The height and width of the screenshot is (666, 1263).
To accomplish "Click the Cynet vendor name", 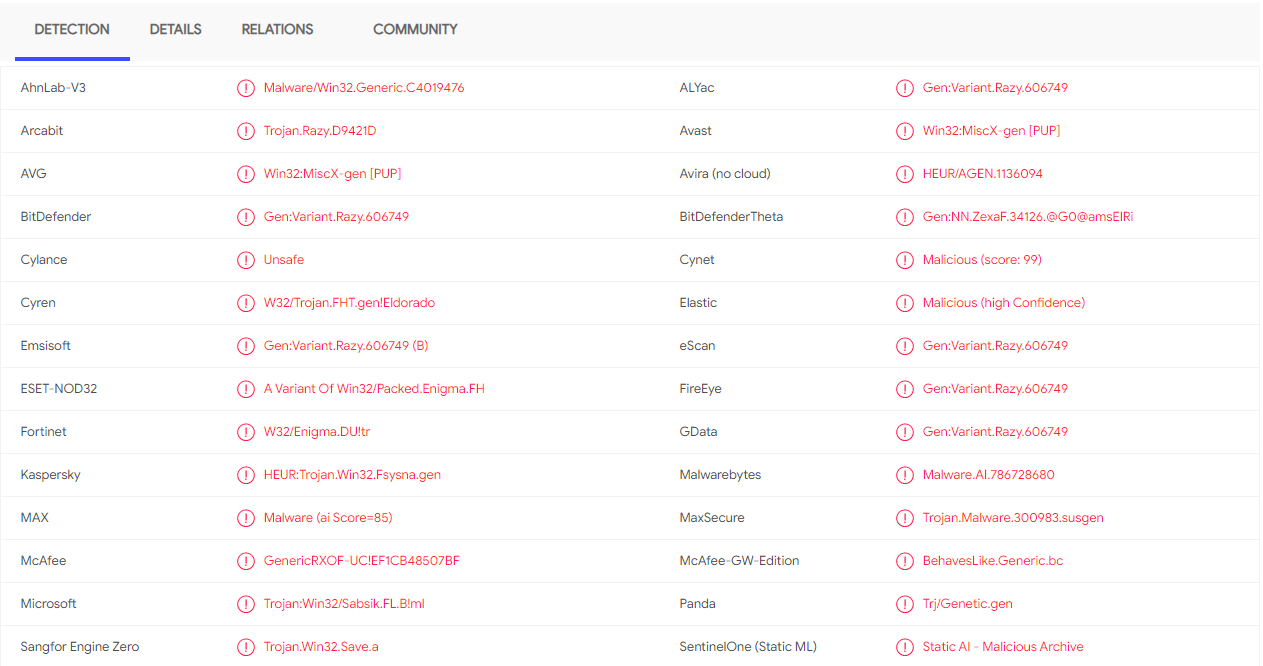I will [697, 260].
